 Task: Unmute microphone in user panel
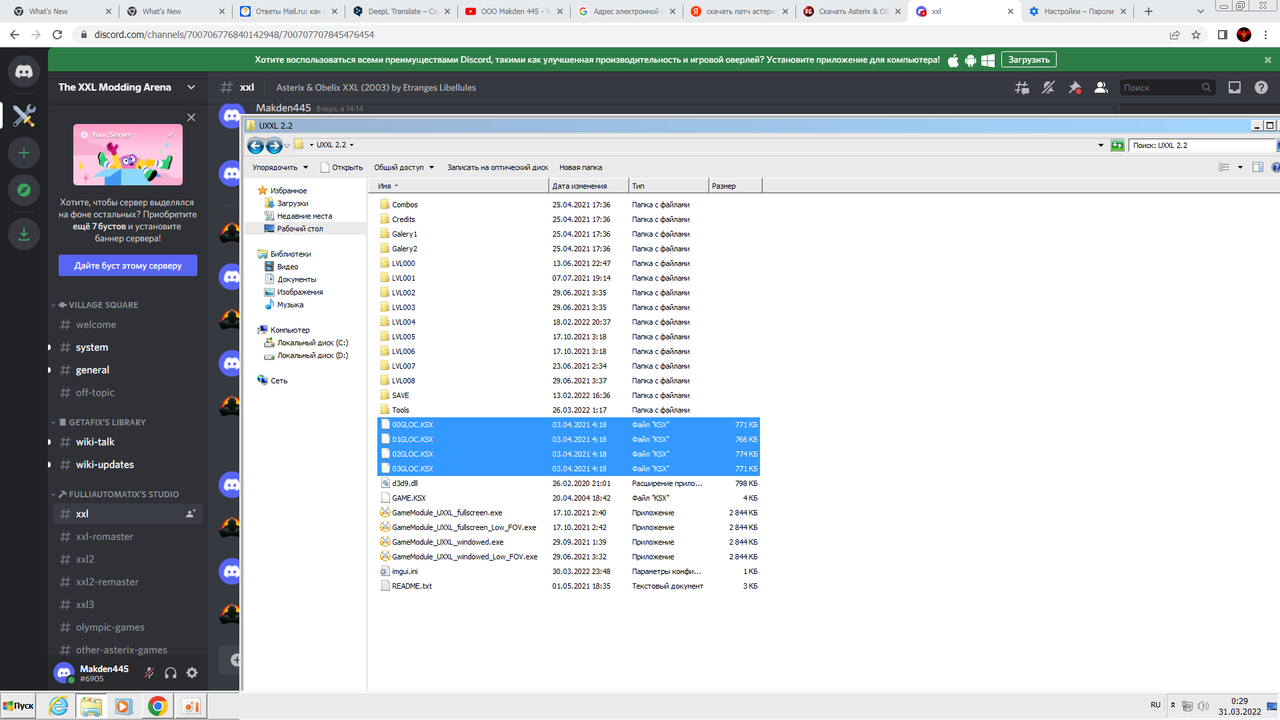pos(149,673)
